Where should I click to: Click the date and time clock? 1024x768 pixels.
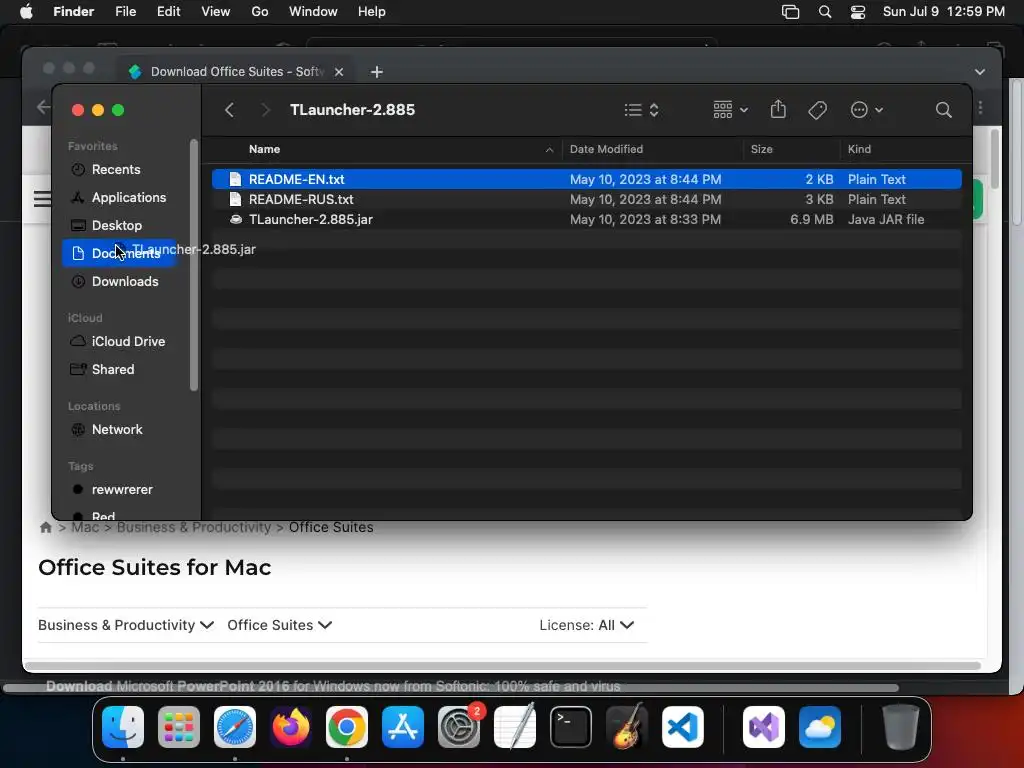(x=944, y=12)
